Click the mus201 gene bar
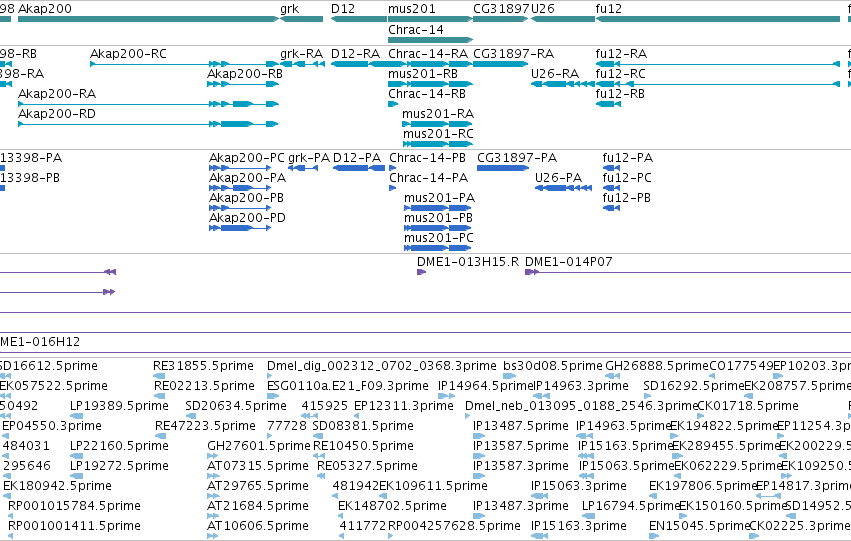The width and height of the screenshot is (851, 541). (430, 19)
